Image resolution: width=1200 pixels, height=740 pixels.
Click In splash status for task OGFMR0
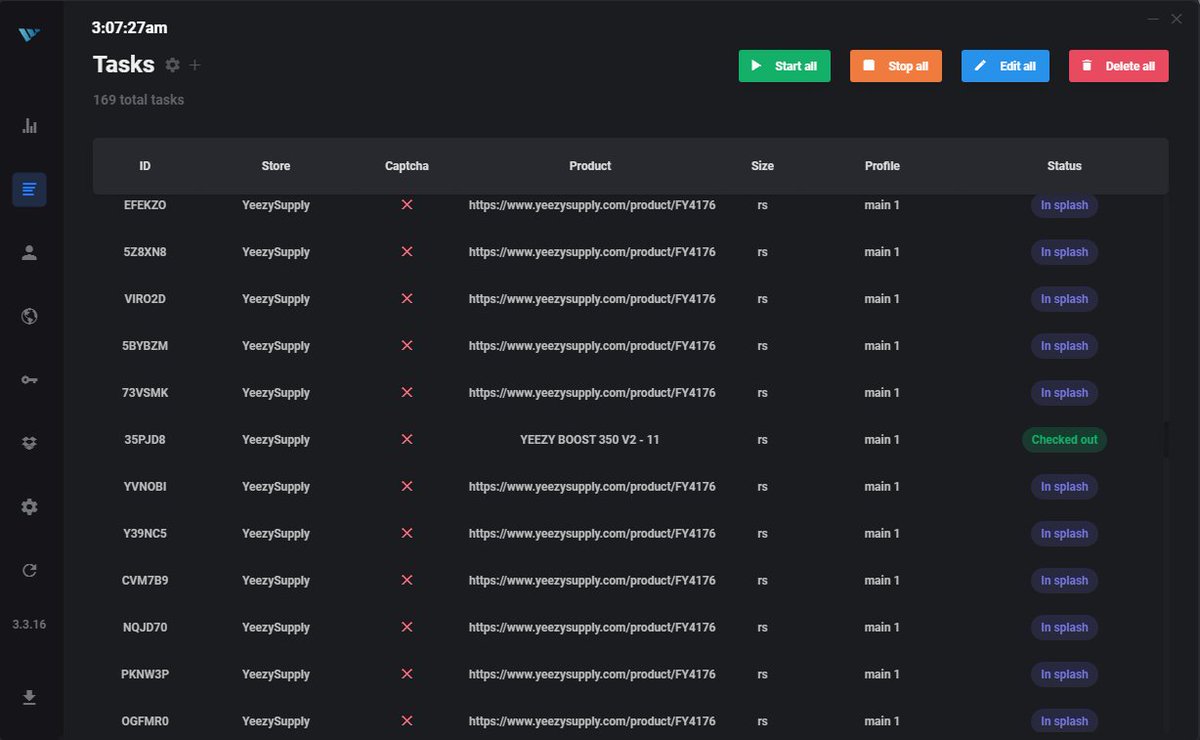coord(1064,721)
